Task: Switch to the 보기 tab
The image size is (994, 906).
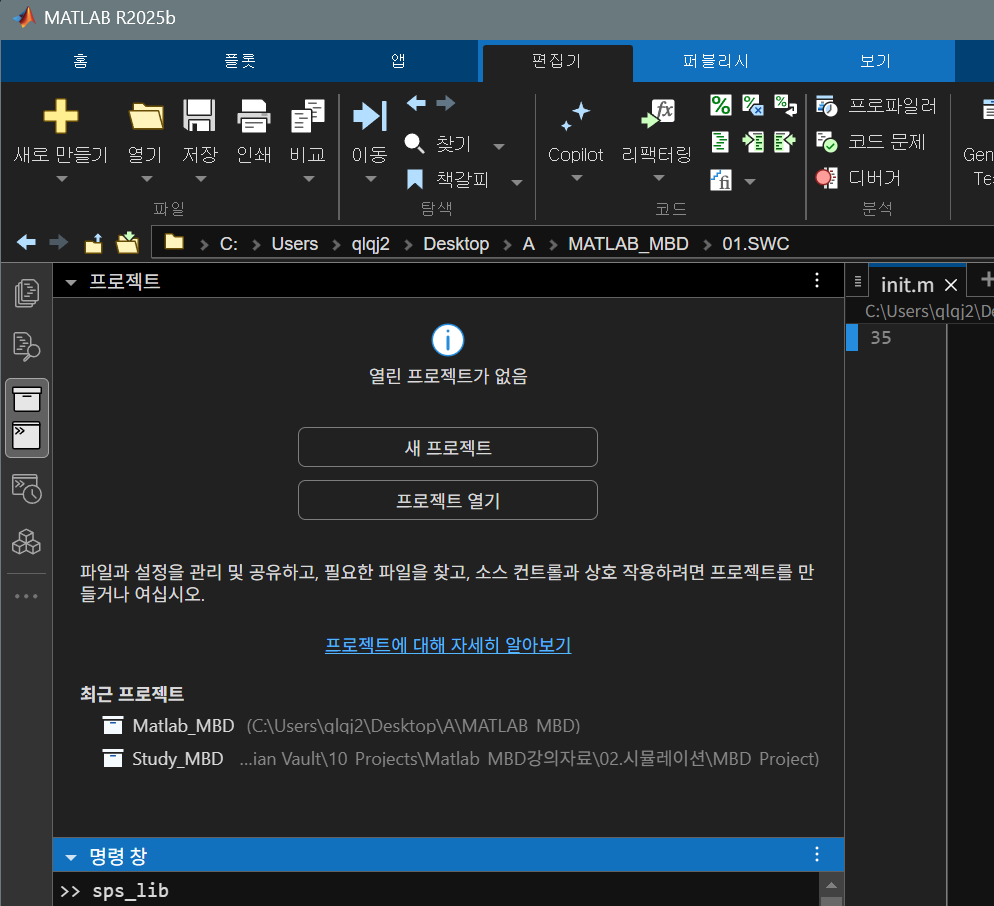Action: coord(875,61)
